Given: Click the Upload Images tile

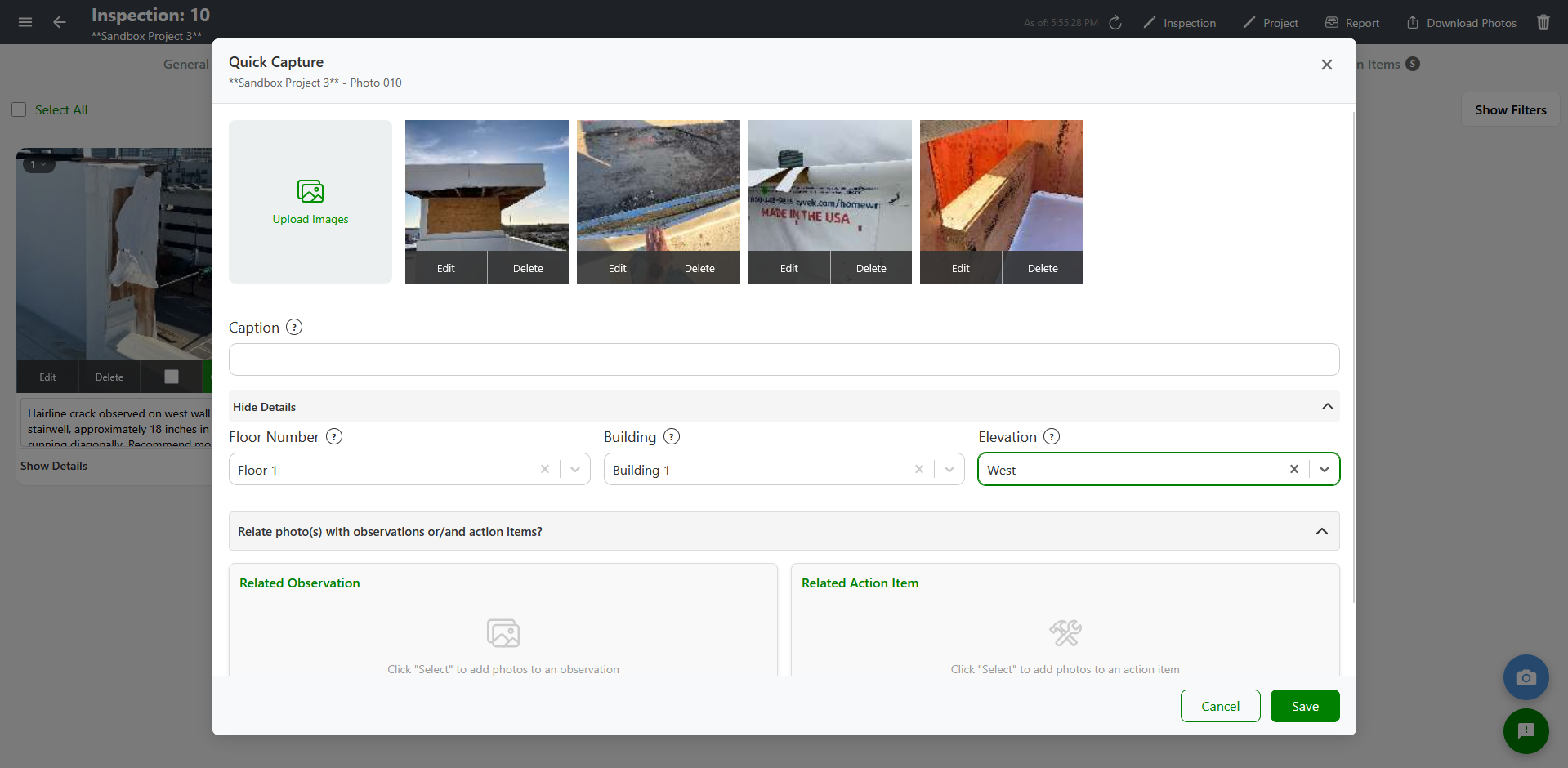Looking at the screenshot, I should coord(310,202).
